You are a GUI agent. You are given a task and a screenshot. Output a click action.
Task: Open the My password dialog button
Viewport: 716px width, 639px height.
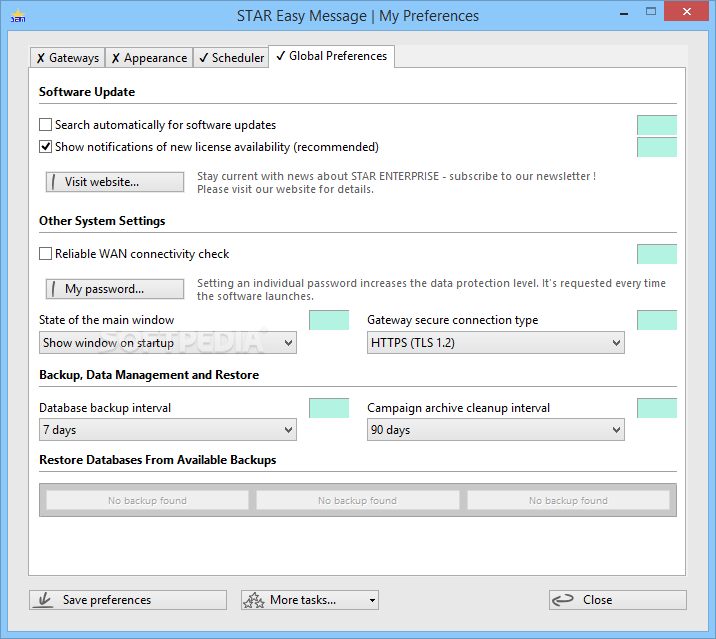(x=115, y=289)
